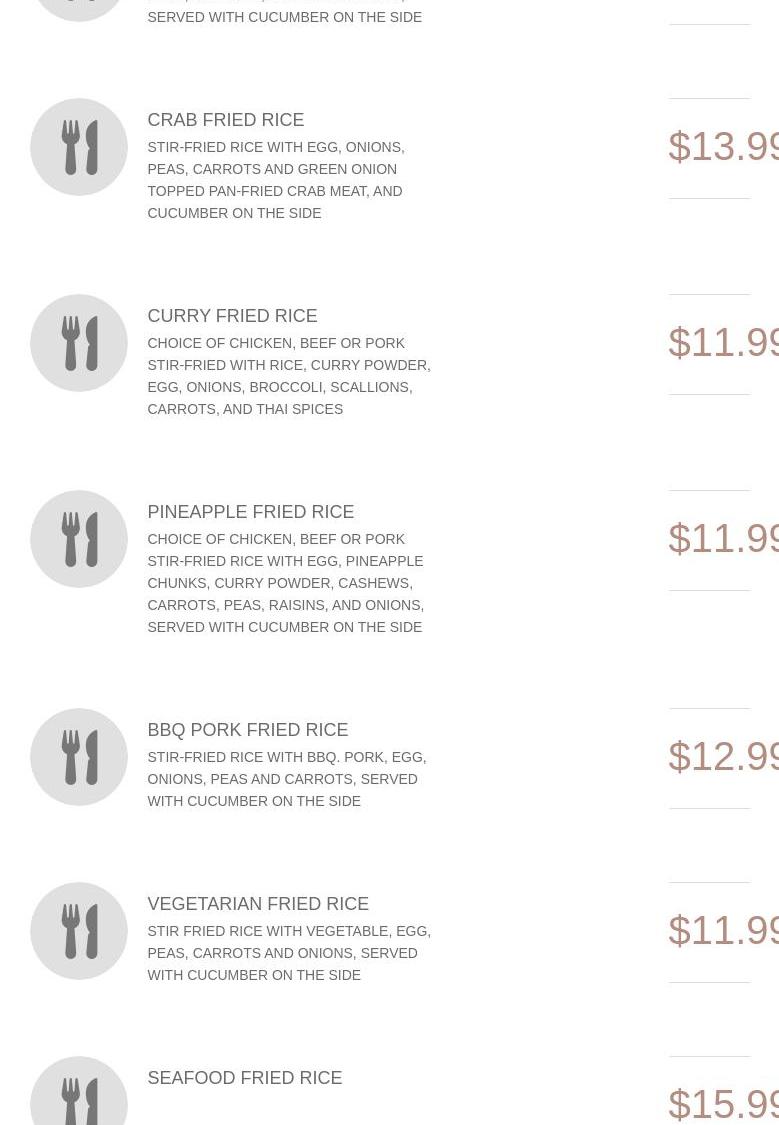Click the $12.99 BBQ Pork price
779x1125 pixels.
tap(723, 757)
